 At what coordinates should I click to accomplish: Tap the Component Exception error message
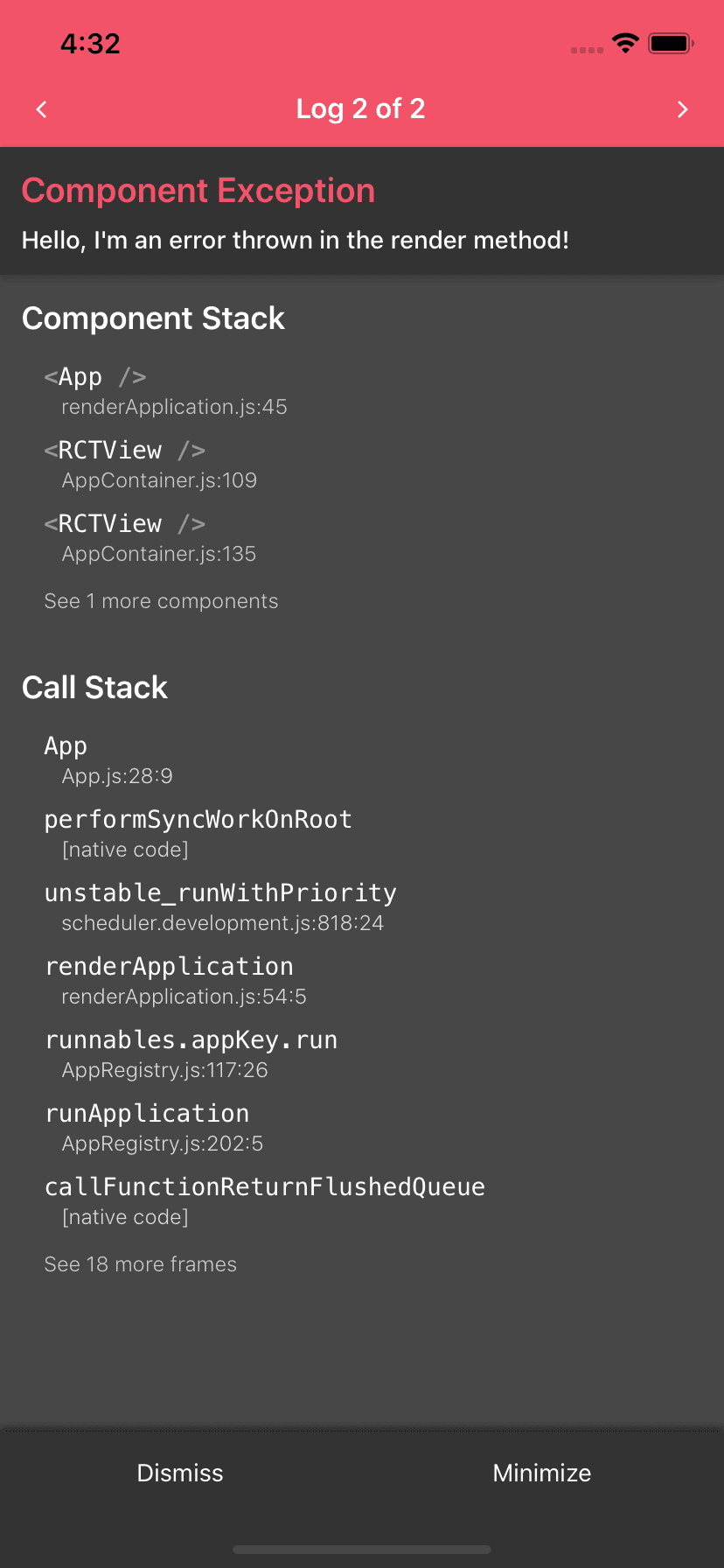tap(296, 240)
